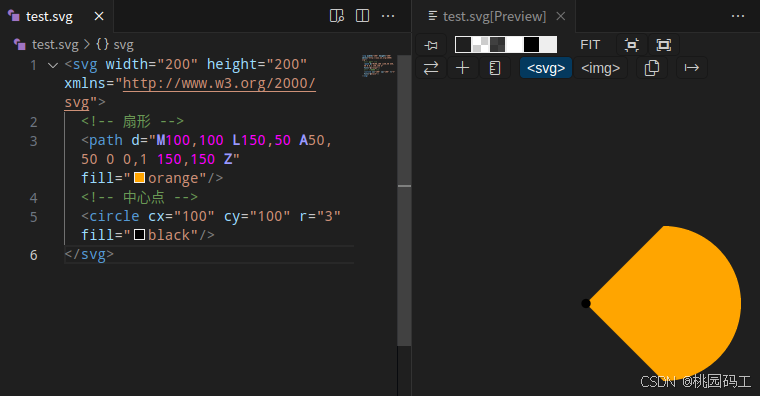
Task: Click the fit-to-window frame icon
Action: point(664,45)
